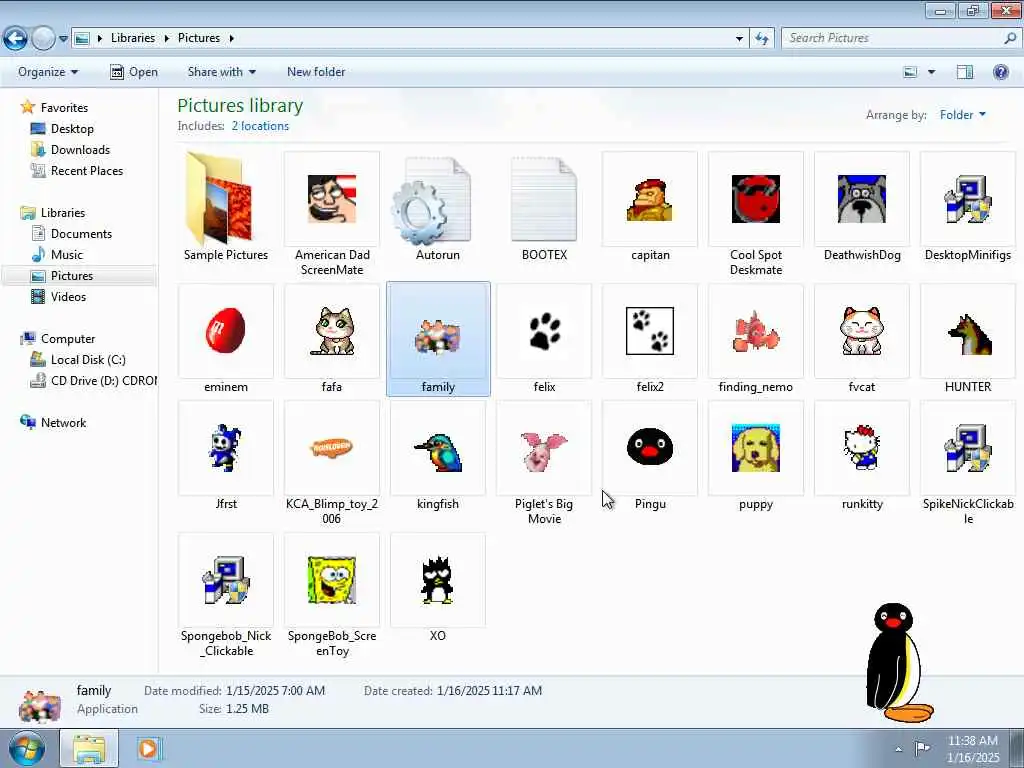Show hidden system tray icons arrow
Screen dimensions: 1024x768
[x=898, y=748]
